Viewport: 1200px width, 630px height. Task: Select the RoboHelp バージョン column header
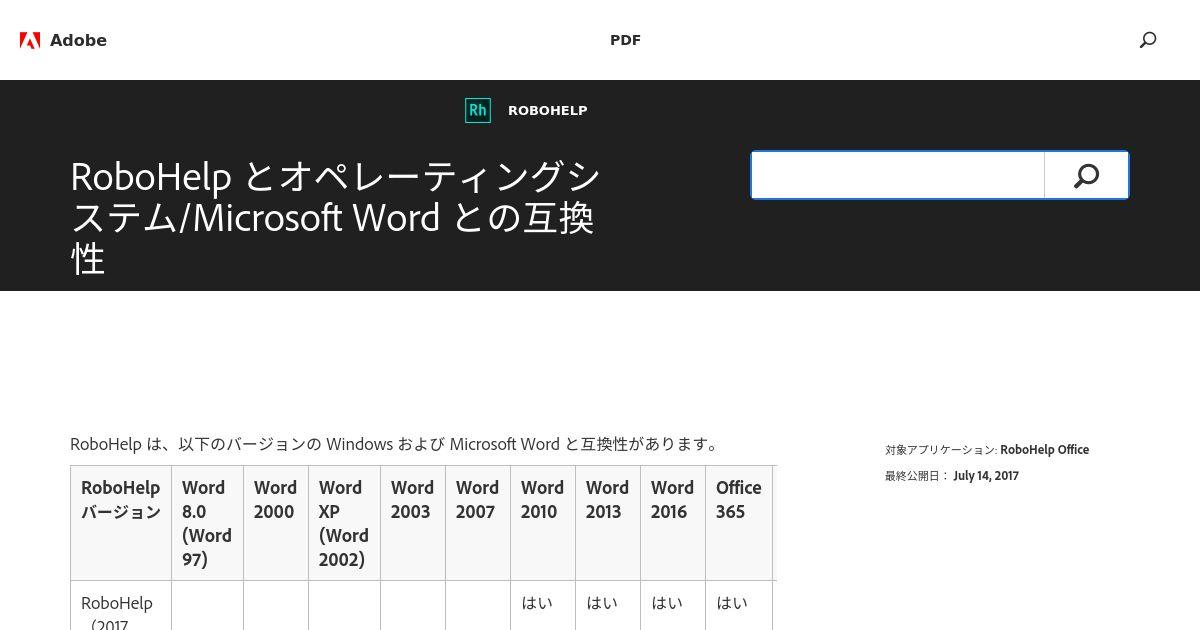point(121,523)
